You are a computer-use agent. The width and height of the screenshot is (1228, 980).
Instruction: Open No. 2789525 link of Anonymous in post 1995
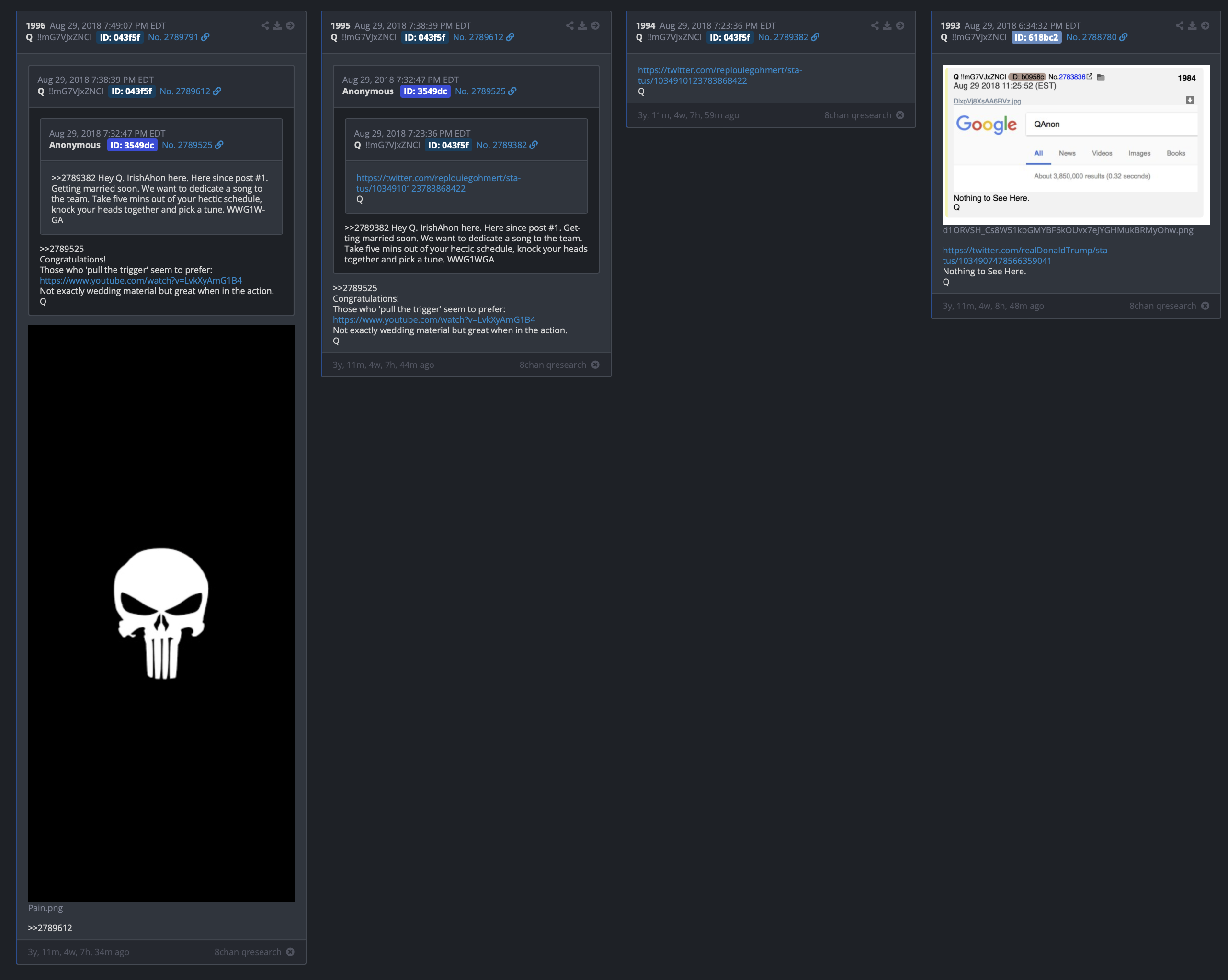click(480, 91)
